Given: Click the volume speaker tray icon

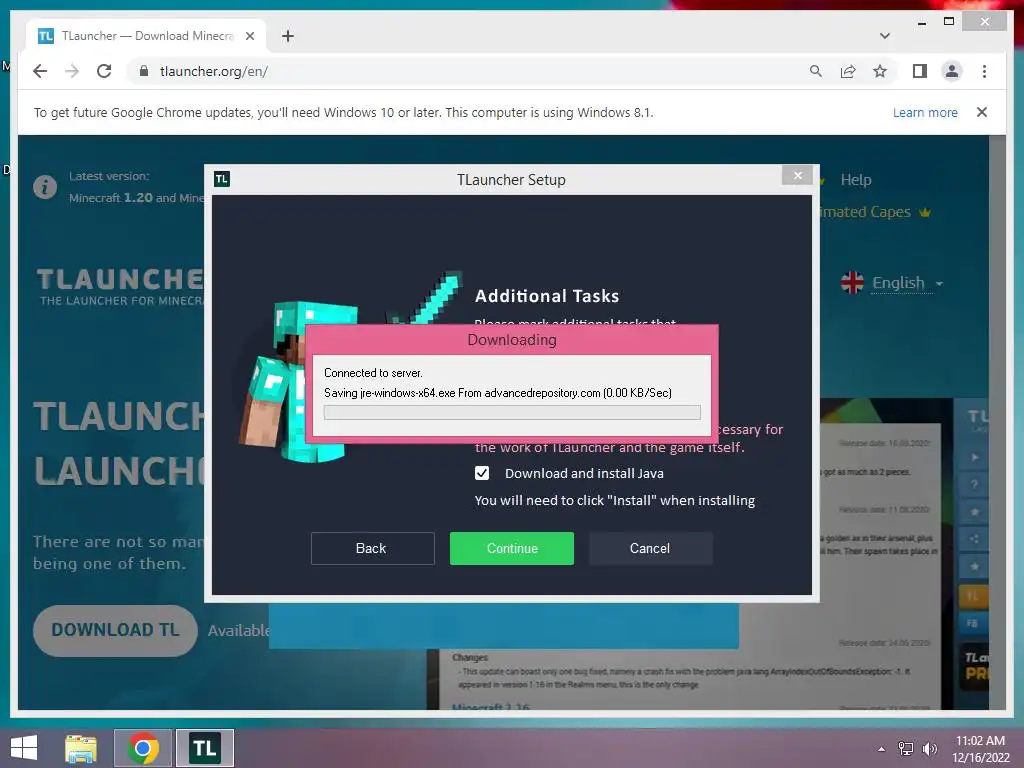Looking at the screenshot, I should (930, 749).
